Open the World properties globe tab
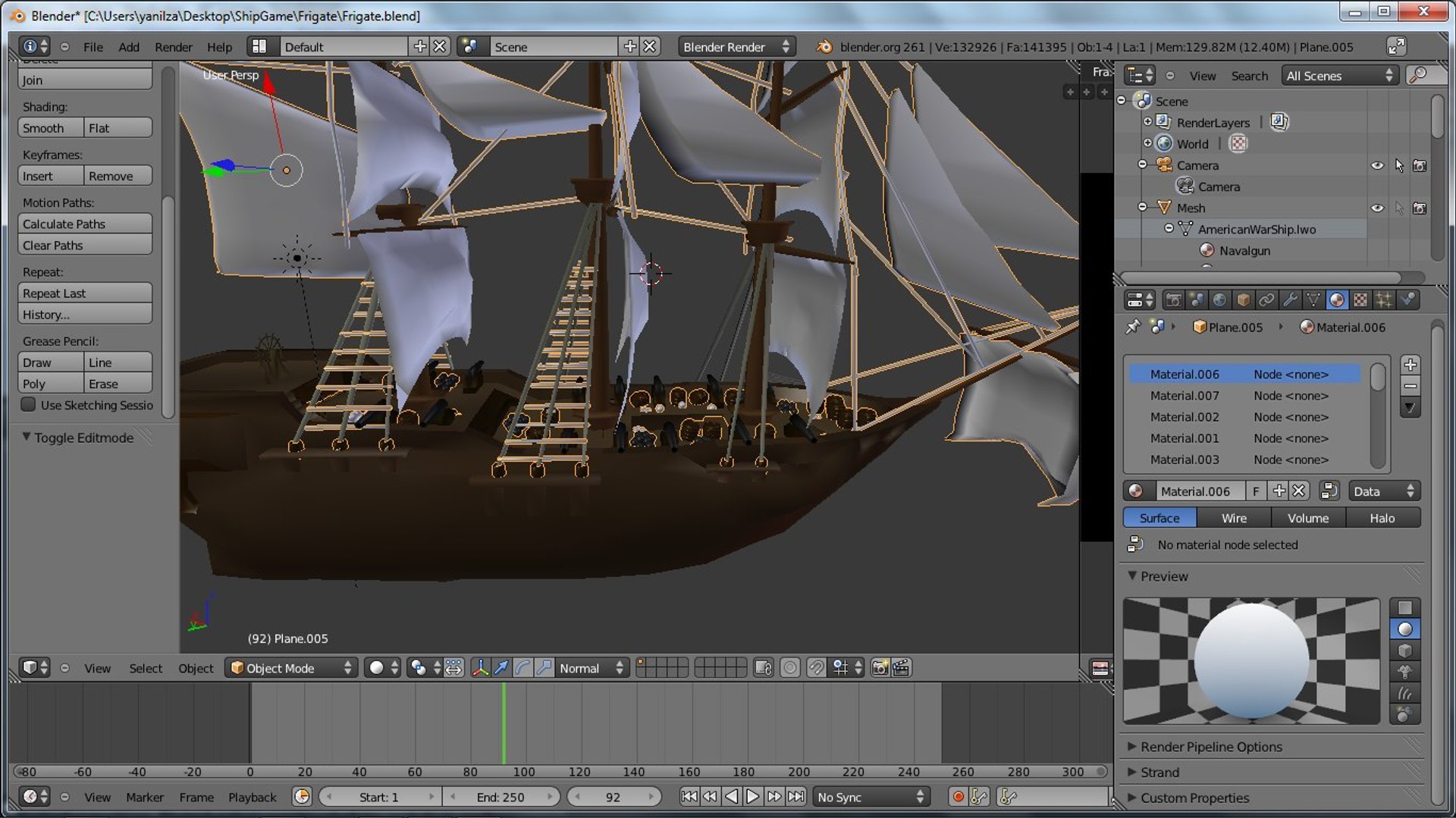Screen dimensions: 1456x818 pos(1219,300)
